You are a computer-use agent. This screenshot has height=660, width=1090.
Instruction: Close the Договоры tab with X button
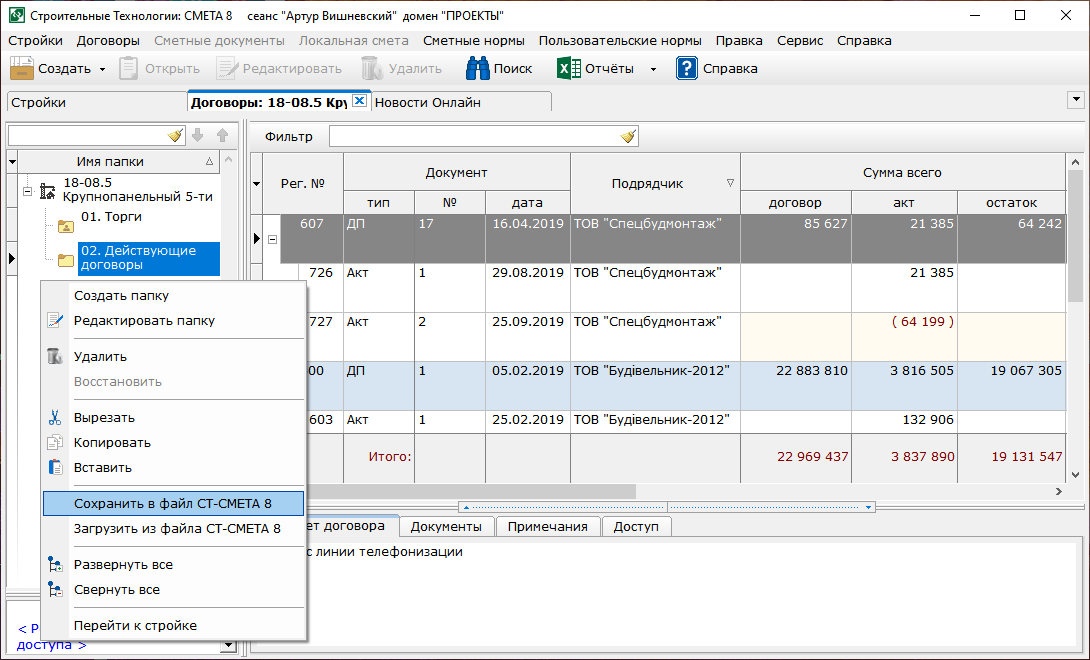tap(360, 101)
